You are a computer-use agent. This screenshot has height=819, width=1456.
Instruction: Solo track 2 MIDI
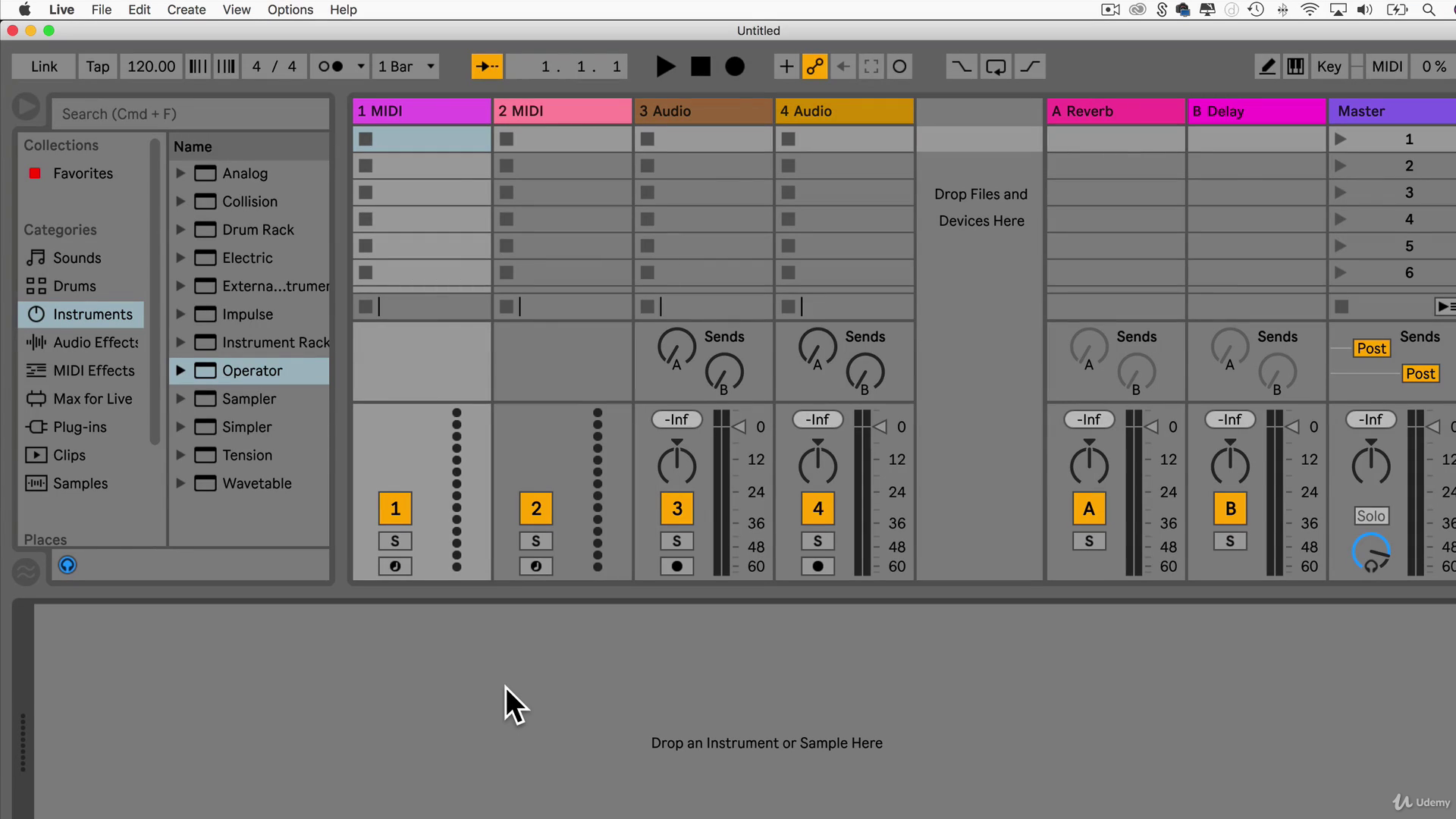point(536,541)
